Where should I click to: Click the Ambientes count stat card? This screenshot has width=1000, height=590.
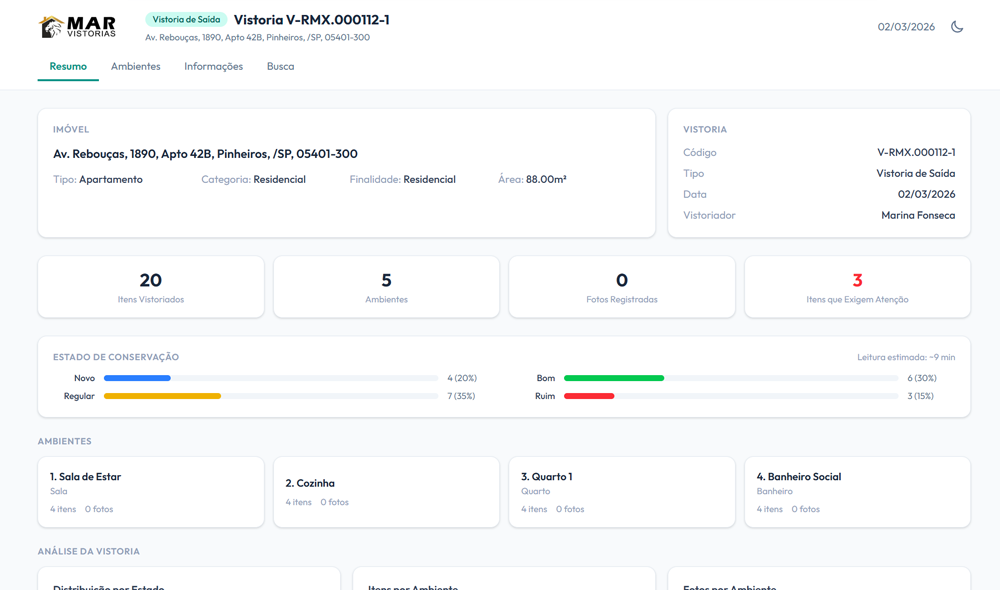[386, 287]
